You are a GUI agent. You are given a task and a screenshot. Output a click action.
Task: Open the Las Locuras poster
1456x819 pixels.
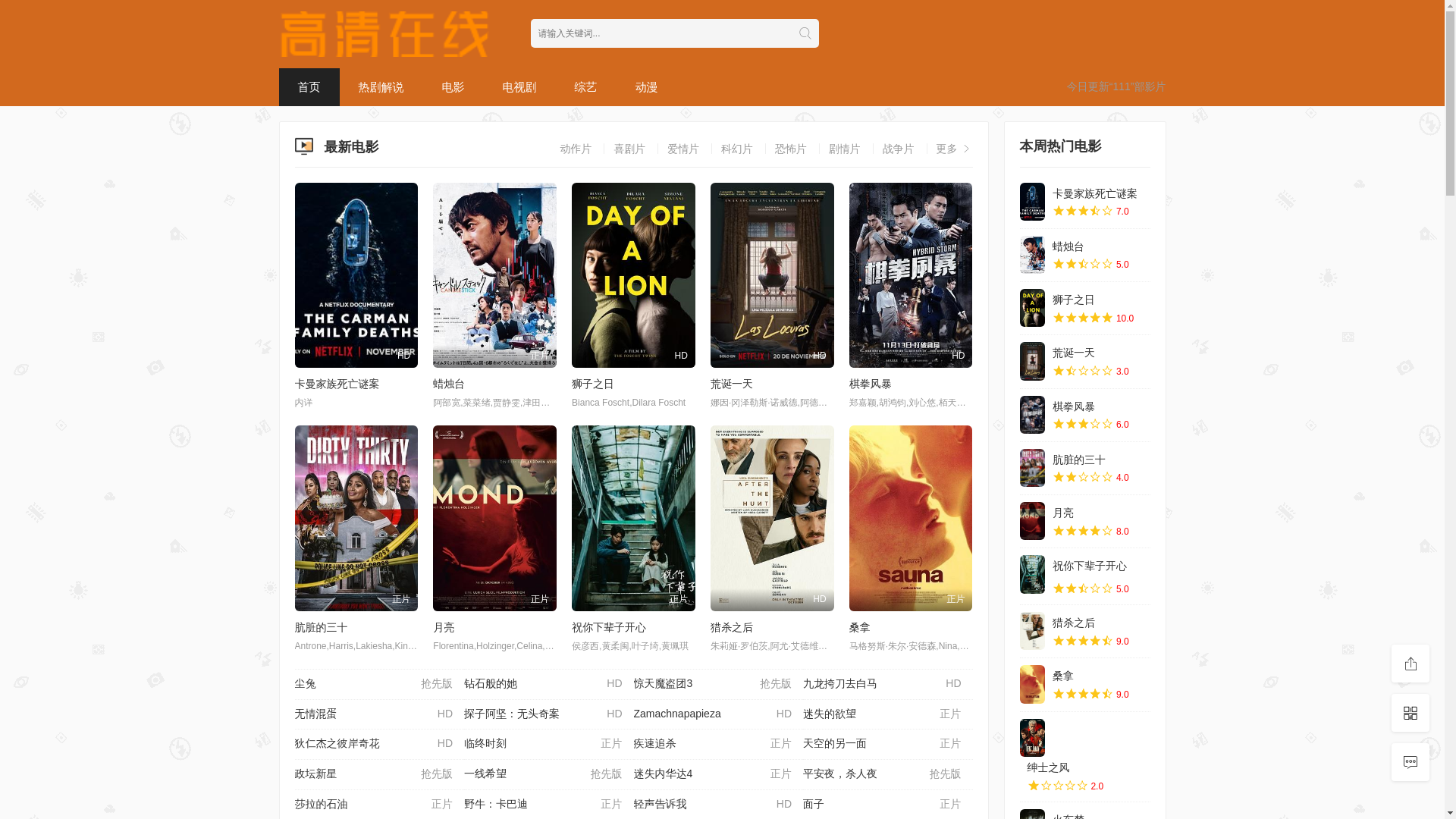[772, 275]
